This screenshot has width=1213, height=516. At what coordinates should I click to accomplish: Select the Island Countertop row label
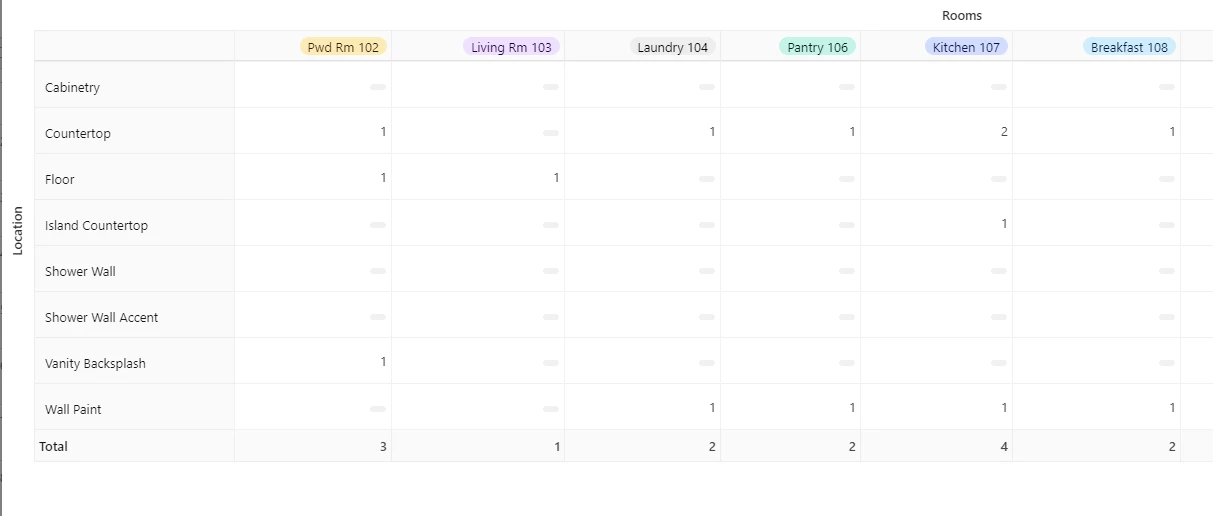pos(96,225)
